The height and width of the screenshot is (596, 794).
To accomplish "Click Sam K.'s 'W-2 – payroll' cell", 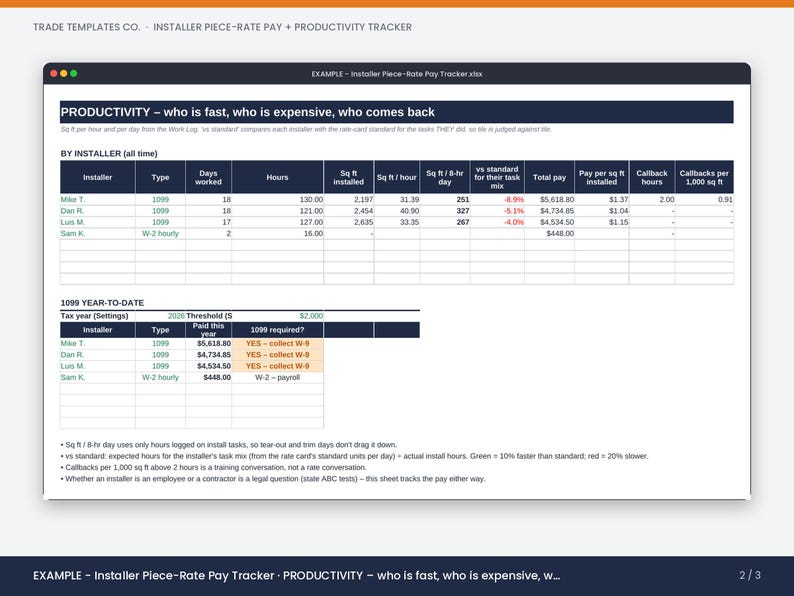I will pos(277,377).
